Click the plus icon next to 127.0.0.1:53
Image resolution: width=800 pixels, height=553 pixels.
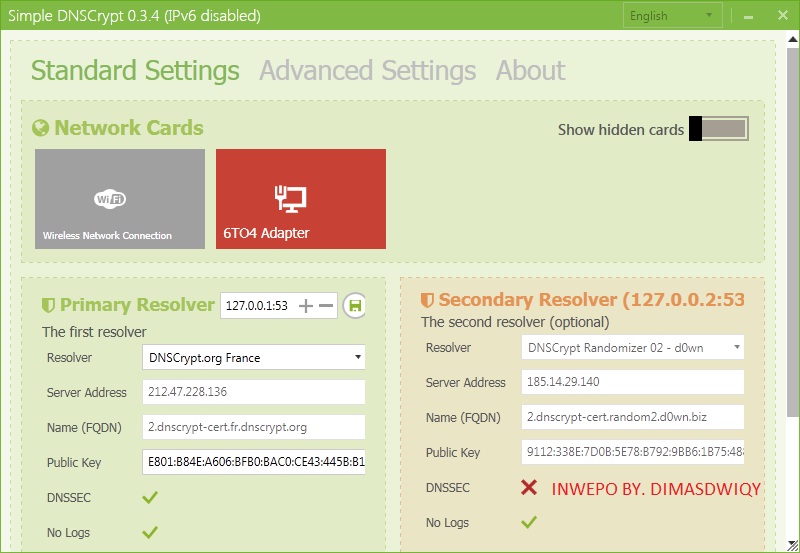(306, 306)
